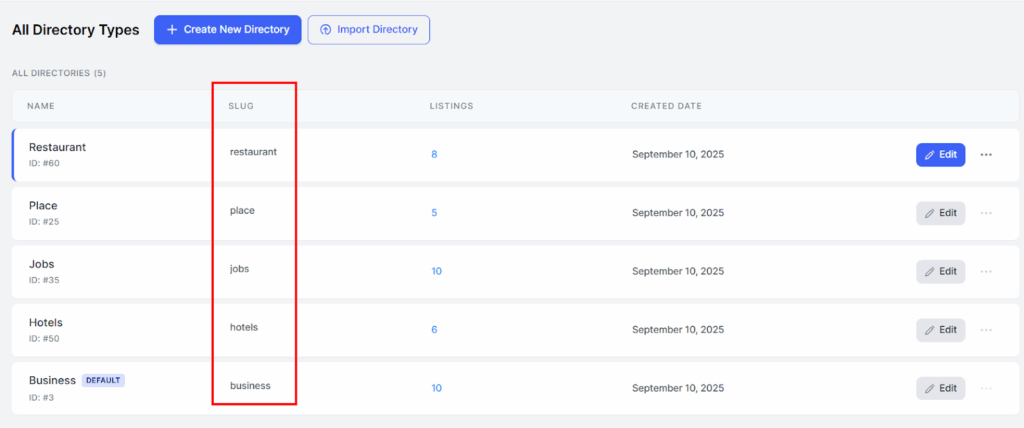Open the 6 listings link for Hotels

(434, 330)
